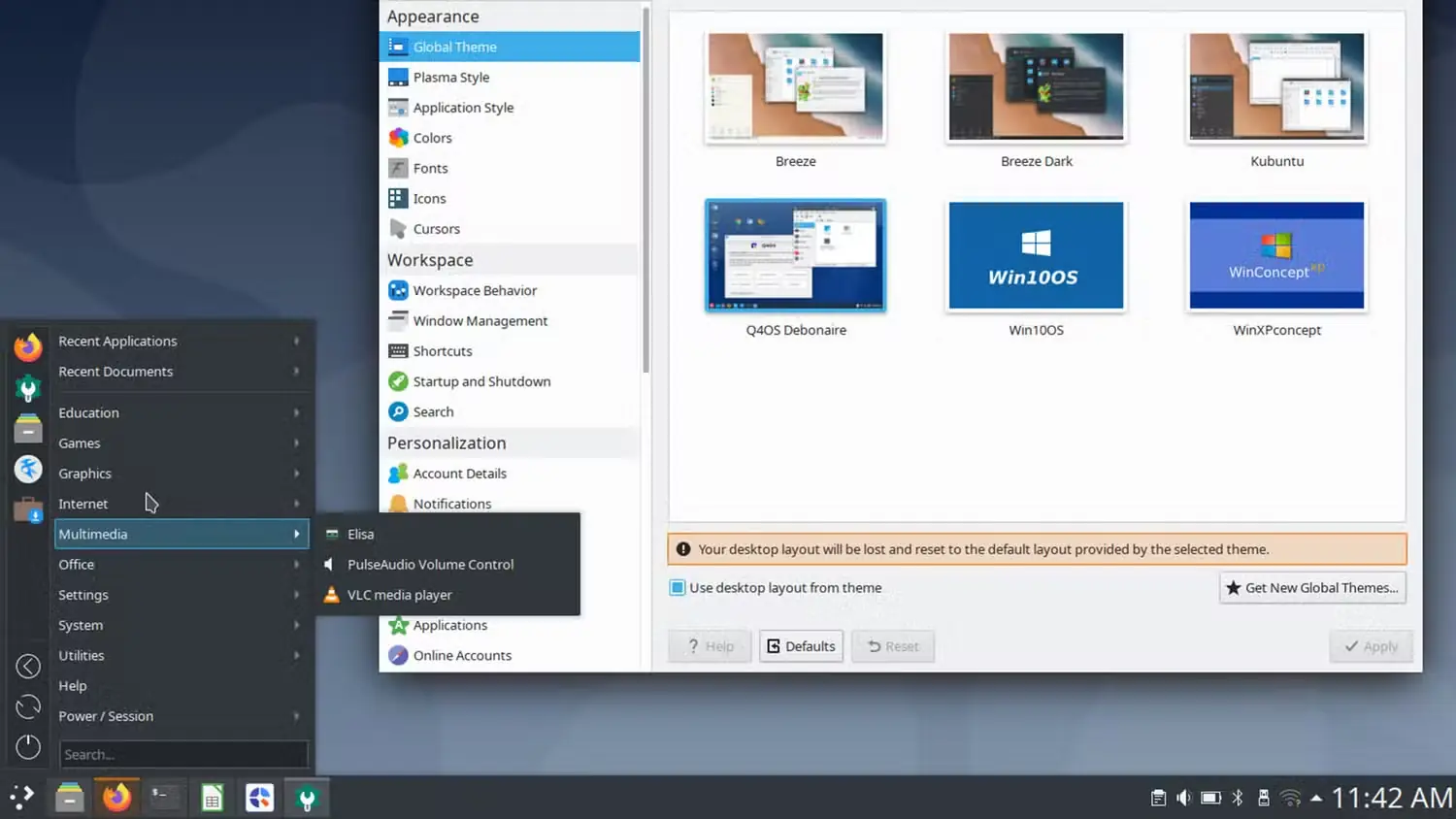The image size is (1456, 819).
Task: Choose Help in the application menu
Action: (x=182, y=685)
